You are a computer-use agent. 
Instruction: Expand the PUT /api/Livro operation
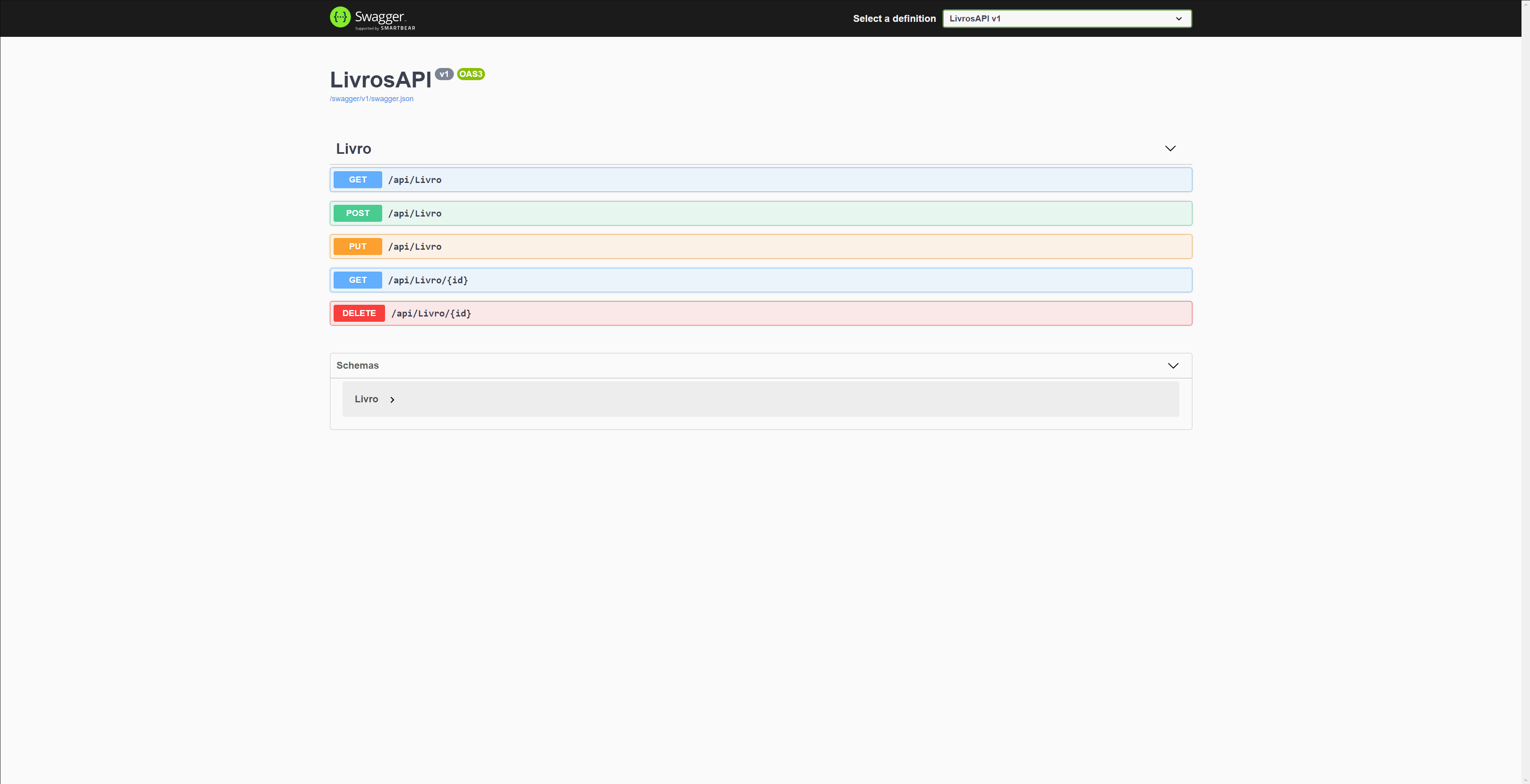(x=761, y=246)
